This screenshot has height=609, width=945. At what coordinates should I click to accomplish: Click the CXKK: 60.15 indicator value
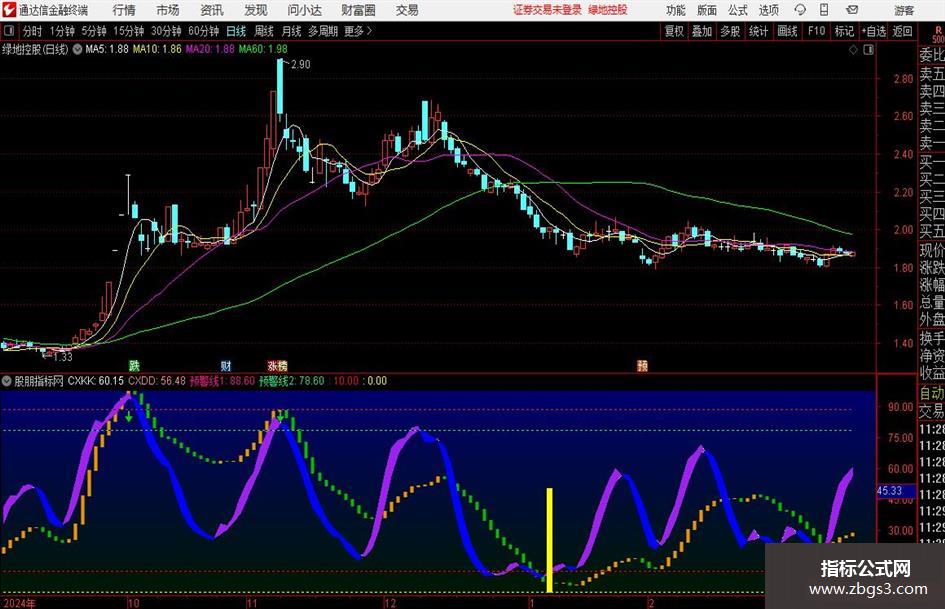tap(95, 381)
